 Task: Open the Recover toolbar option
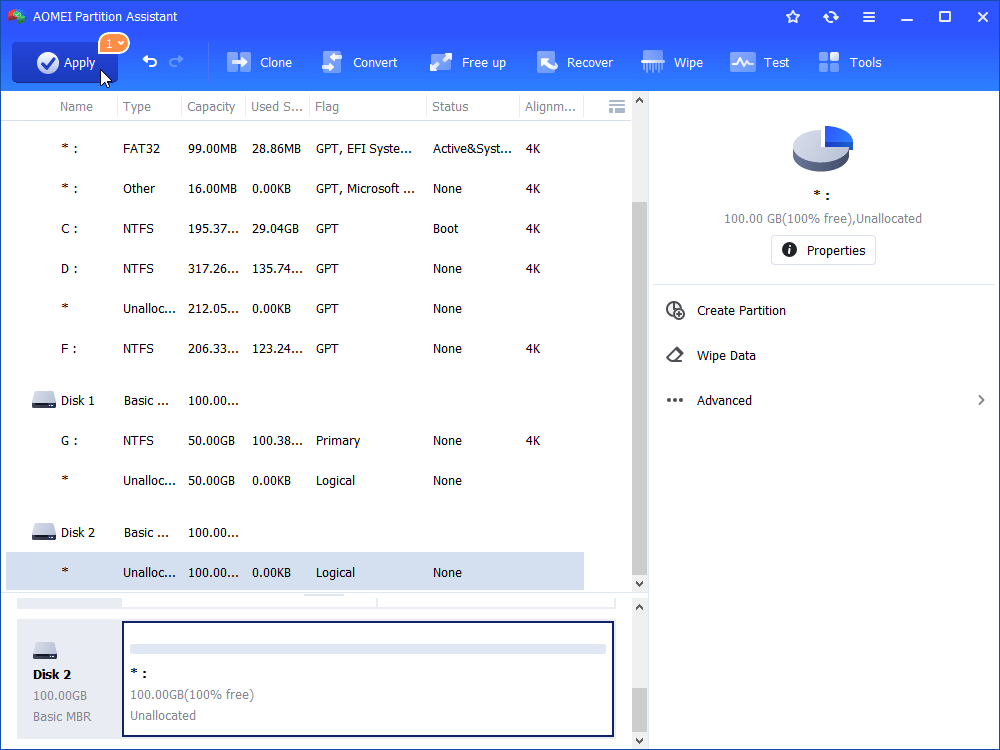(575, 62)
